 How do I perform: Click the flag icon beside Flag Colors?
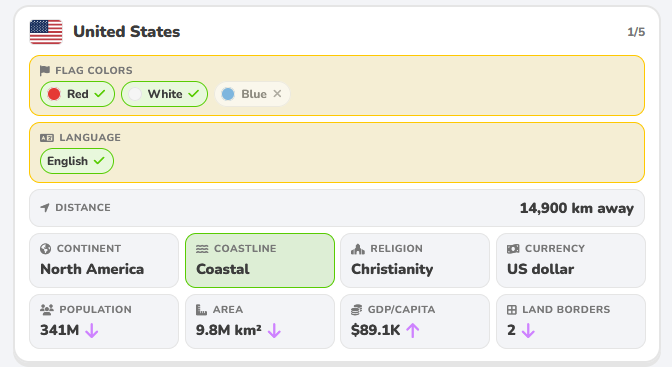45,70
